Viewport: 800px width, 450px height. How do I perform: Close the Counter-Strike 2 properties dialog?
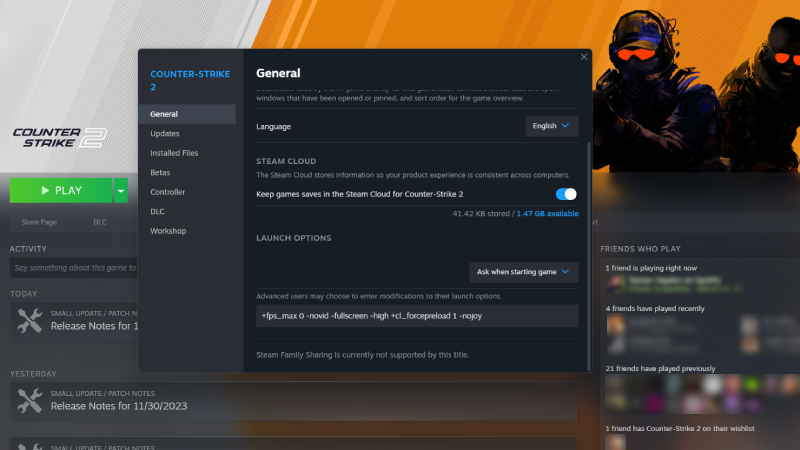[584, 57]
